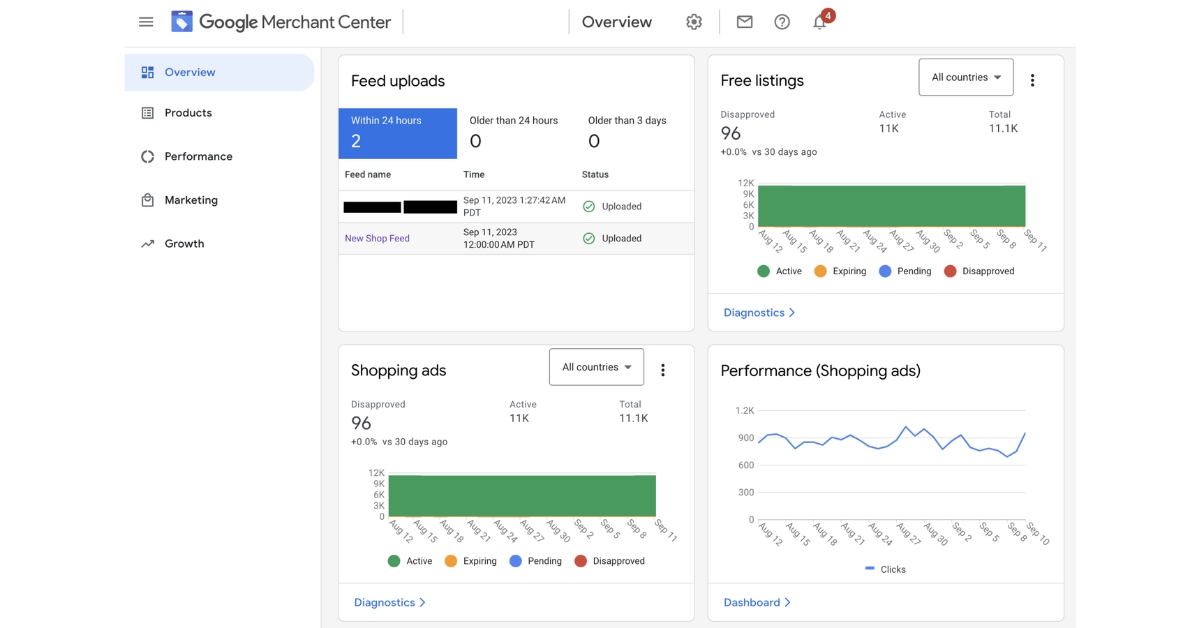Open the Dashboard link under Performance
Viewport: 1200px width, 628px height.
pyautogui.click(x=757, y=602)
